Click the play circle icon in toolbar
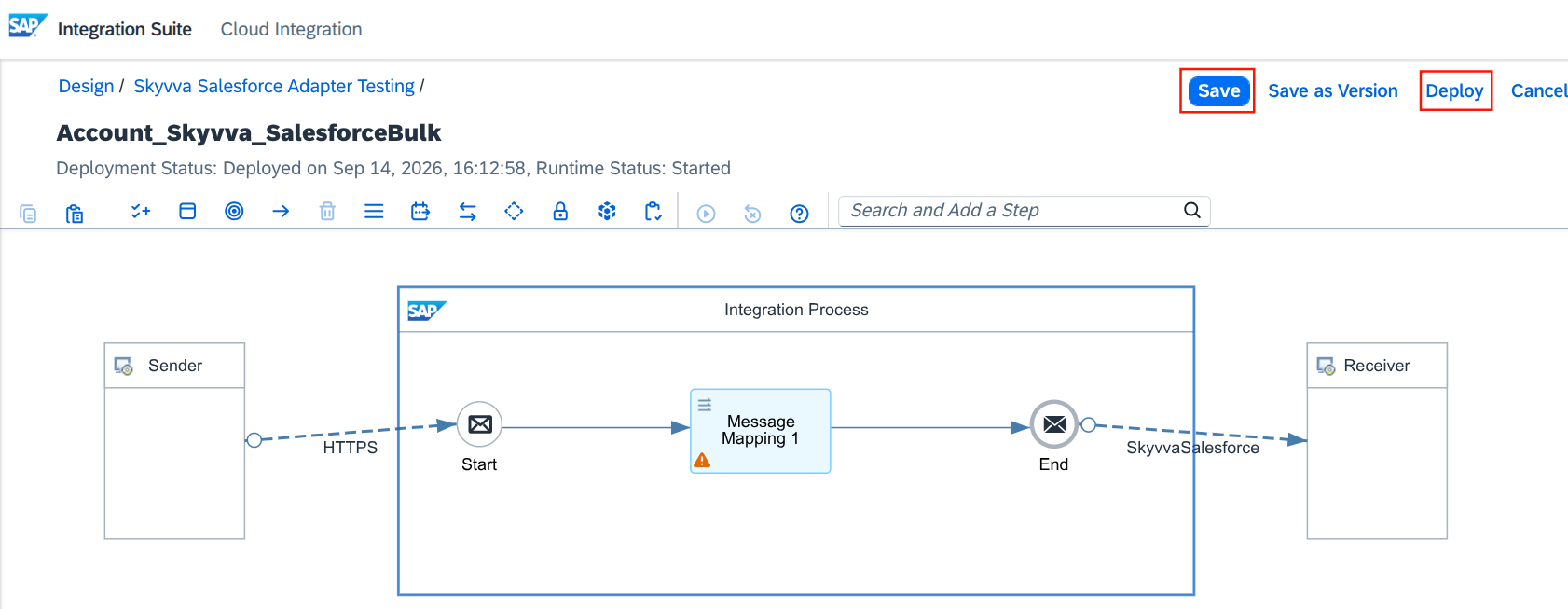1568x609 pixels. [707, 214]
